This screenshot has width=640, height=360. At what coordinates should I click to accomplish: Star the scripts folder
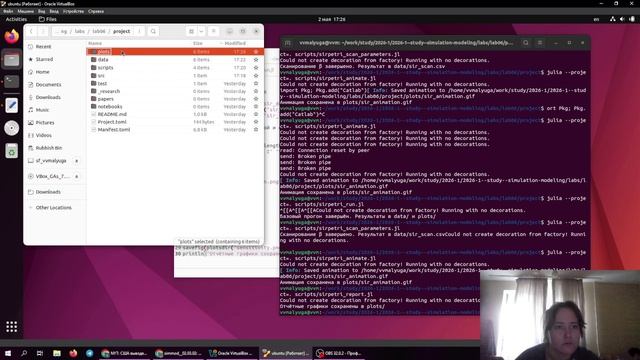[x=256, y=68]
